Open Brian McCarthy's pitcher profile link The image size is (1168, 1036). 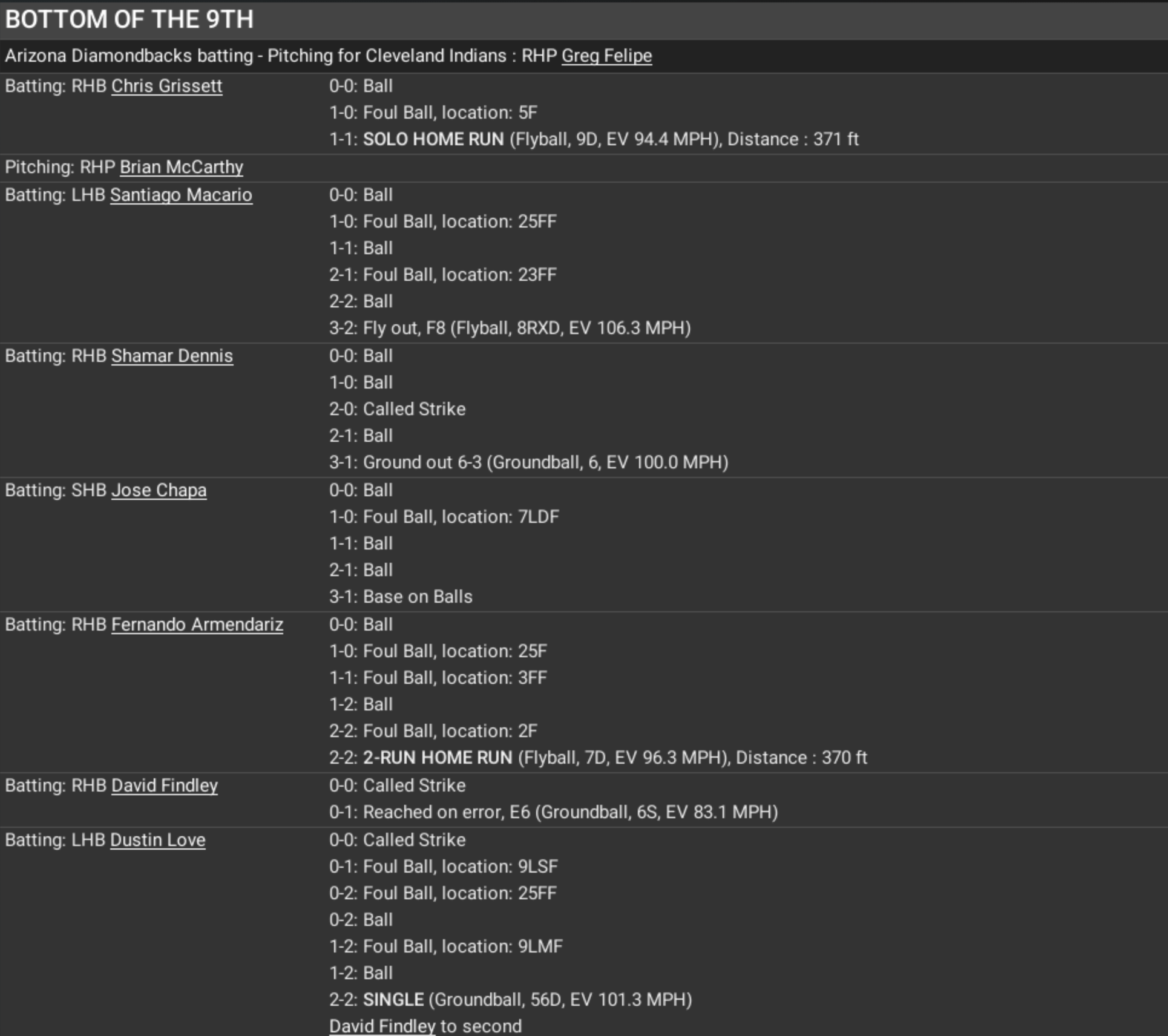click(x=181, y=167)
